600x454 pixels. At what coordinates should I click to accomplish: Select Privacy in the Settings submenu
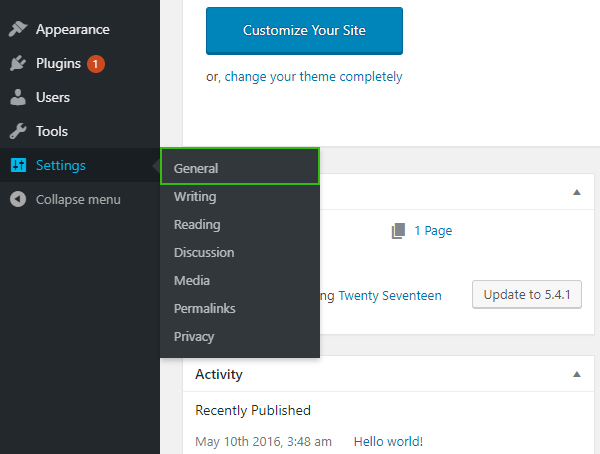[x=194, y=337]
